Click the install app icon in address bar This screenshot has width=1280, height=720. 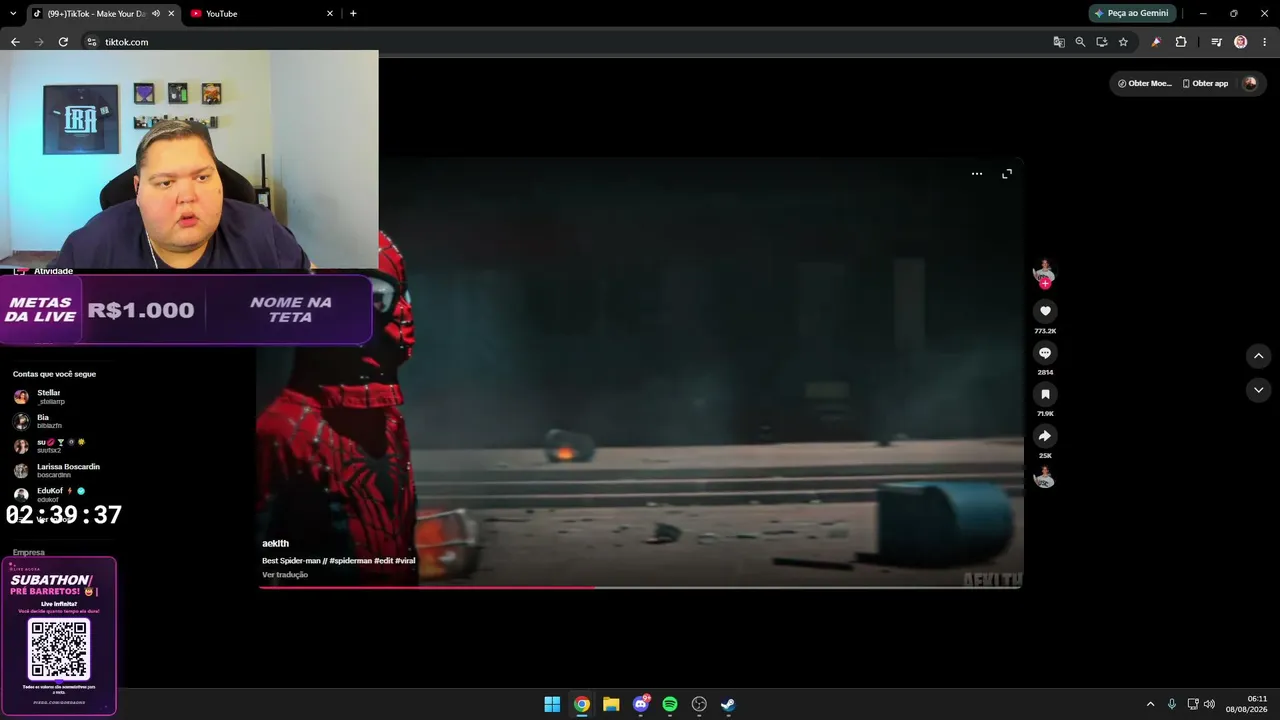coord(1102,42)
